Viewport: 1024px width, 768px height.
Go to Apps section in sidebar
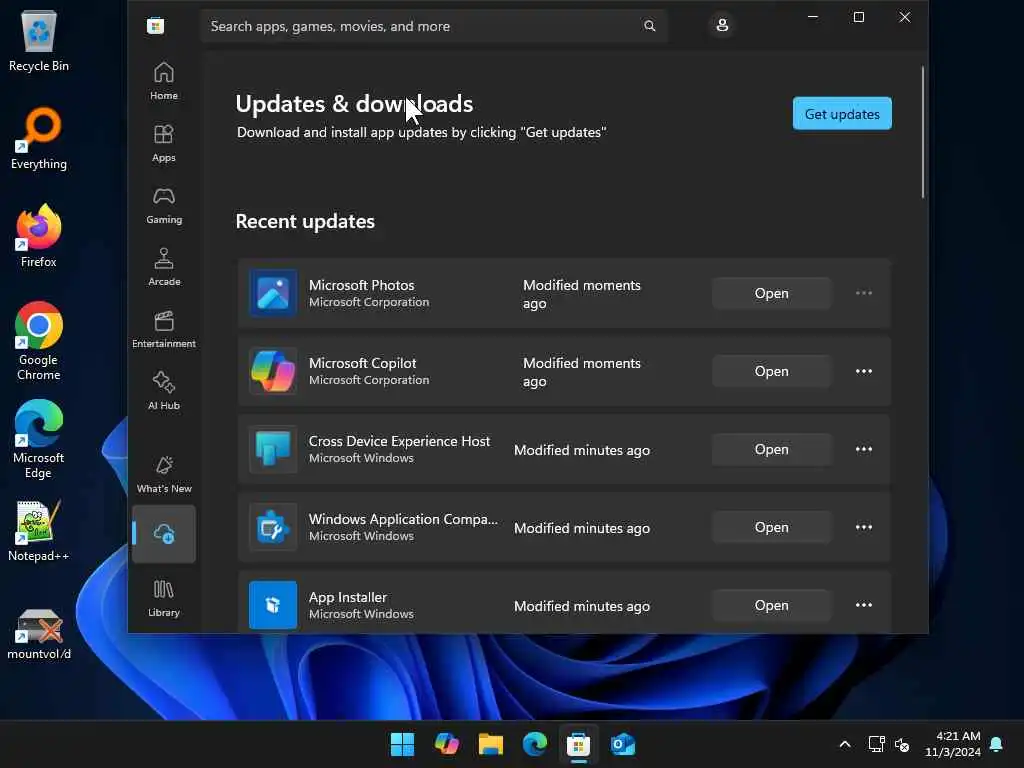coord(163,143)
